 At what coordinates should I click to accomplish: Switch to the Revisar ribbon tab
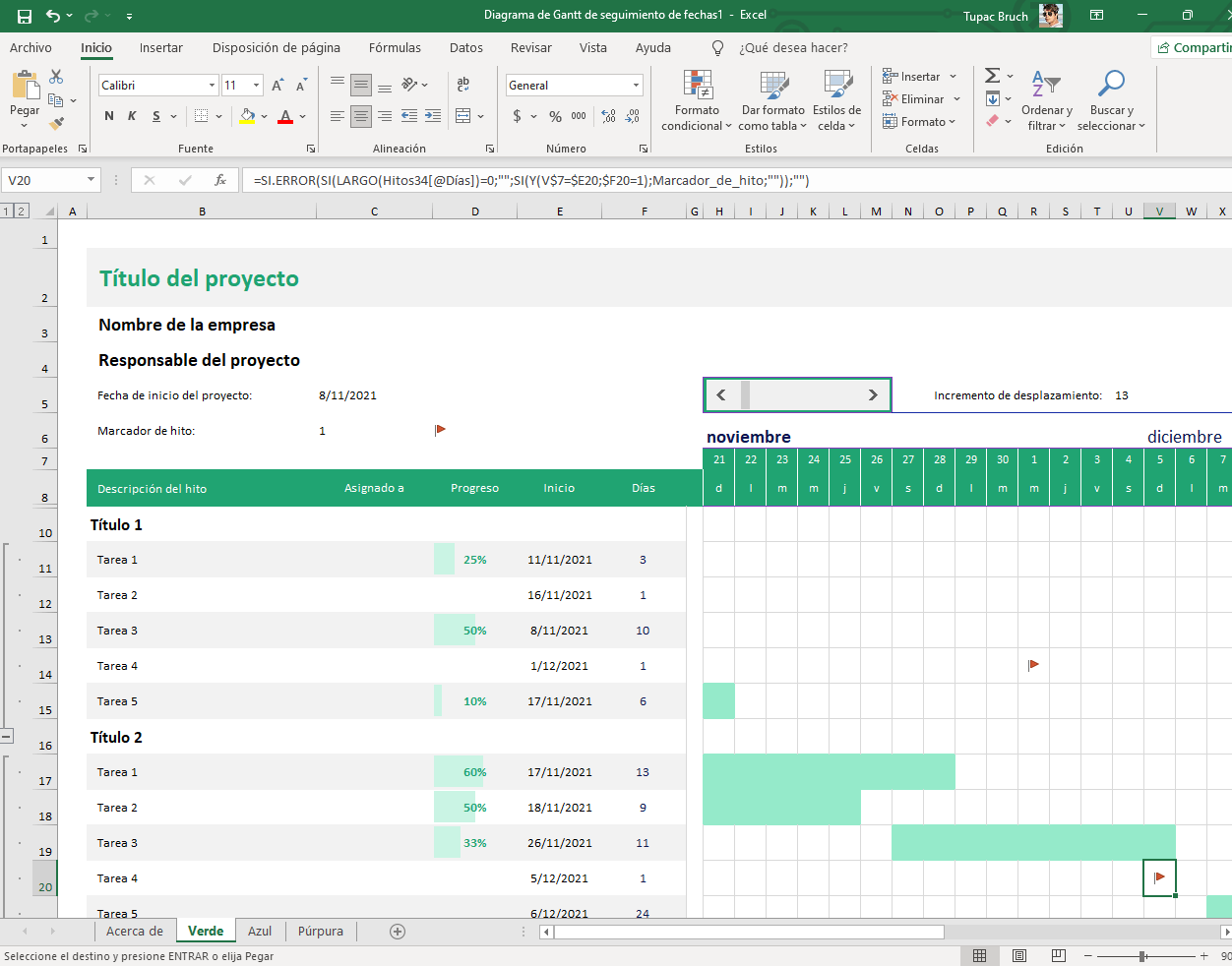[x=530, y=47]
